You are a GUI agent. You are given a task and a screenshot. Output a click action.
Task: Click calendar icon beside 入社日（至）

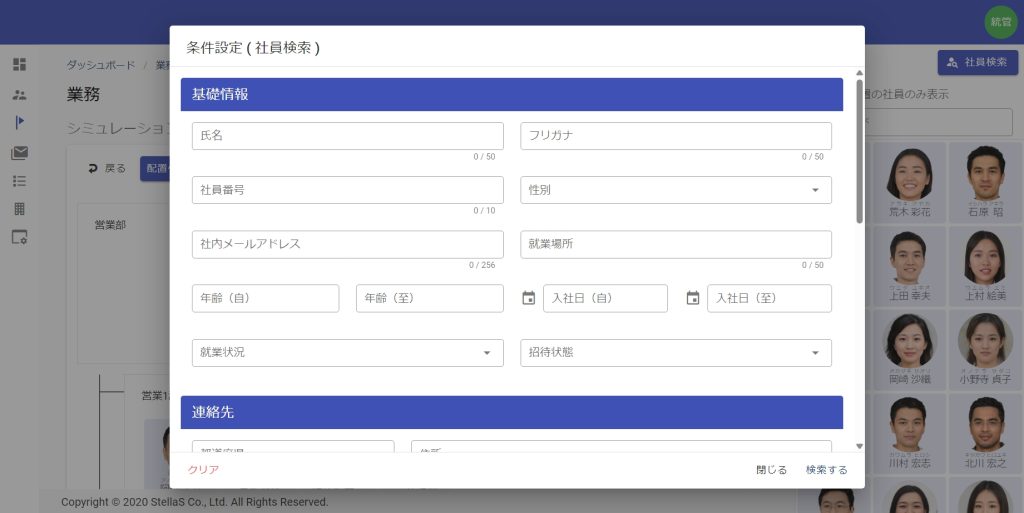click(693, 298)
